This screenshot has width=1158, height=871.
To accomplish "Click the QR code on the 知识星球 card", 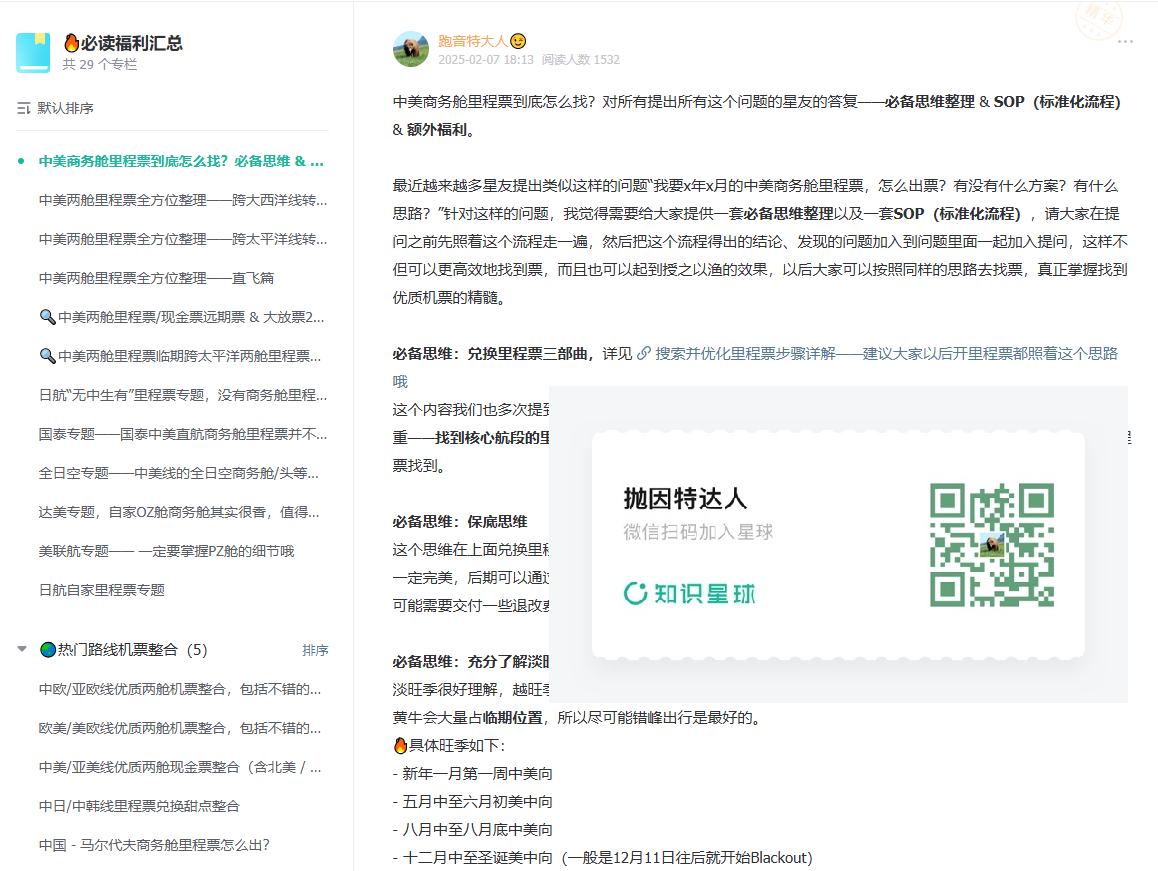I will pyautogui.click(x=991, y=545).
